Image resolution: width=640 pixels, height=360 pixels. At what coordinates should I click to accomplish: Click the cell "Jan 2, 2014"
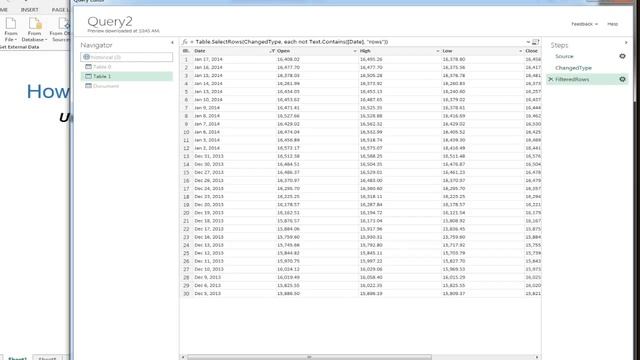(207, 148)
